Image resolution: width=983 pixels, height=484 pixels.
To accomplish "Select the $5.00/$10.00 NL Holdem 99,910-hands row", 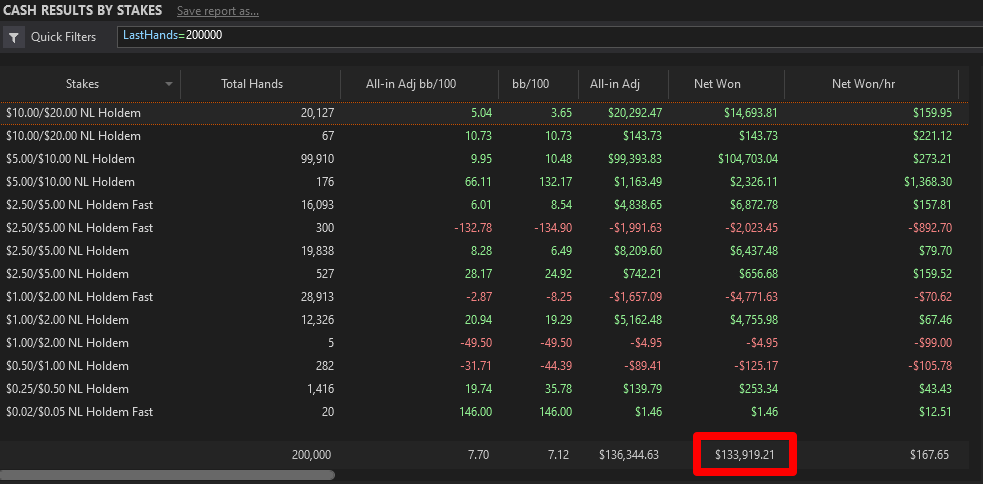I will tap(484, 159).
